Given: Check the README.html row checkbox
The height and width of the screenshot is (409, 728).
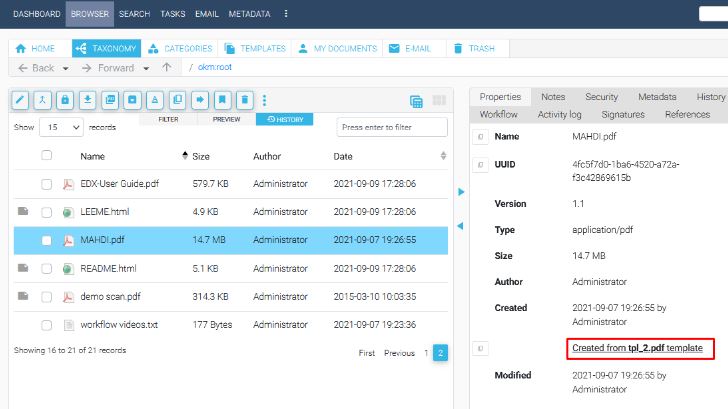Looking at the screenshot, I should 46,268.
